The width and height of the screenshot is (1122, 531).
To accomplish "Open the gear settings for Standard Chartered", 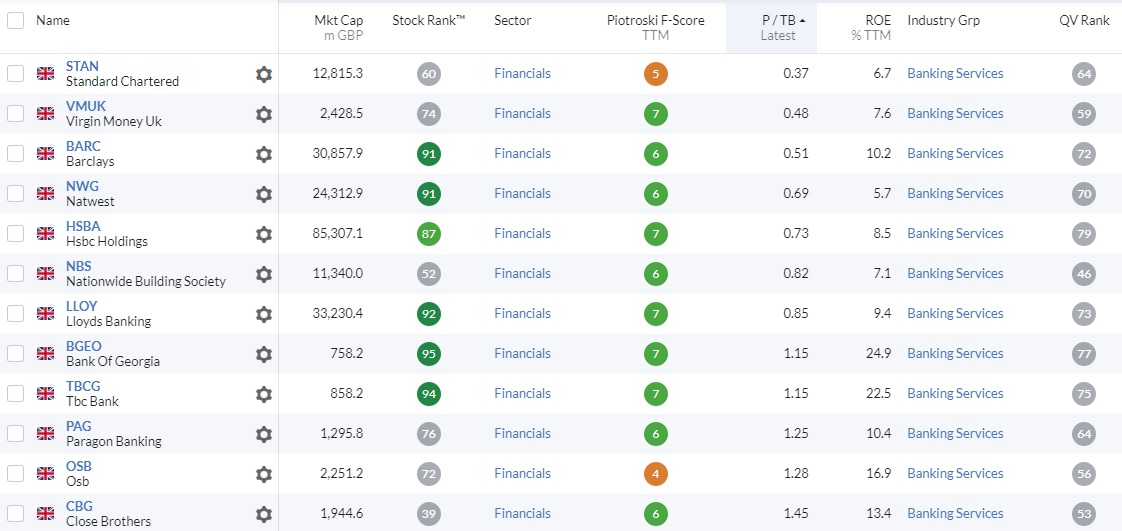I will click(264, 74).
